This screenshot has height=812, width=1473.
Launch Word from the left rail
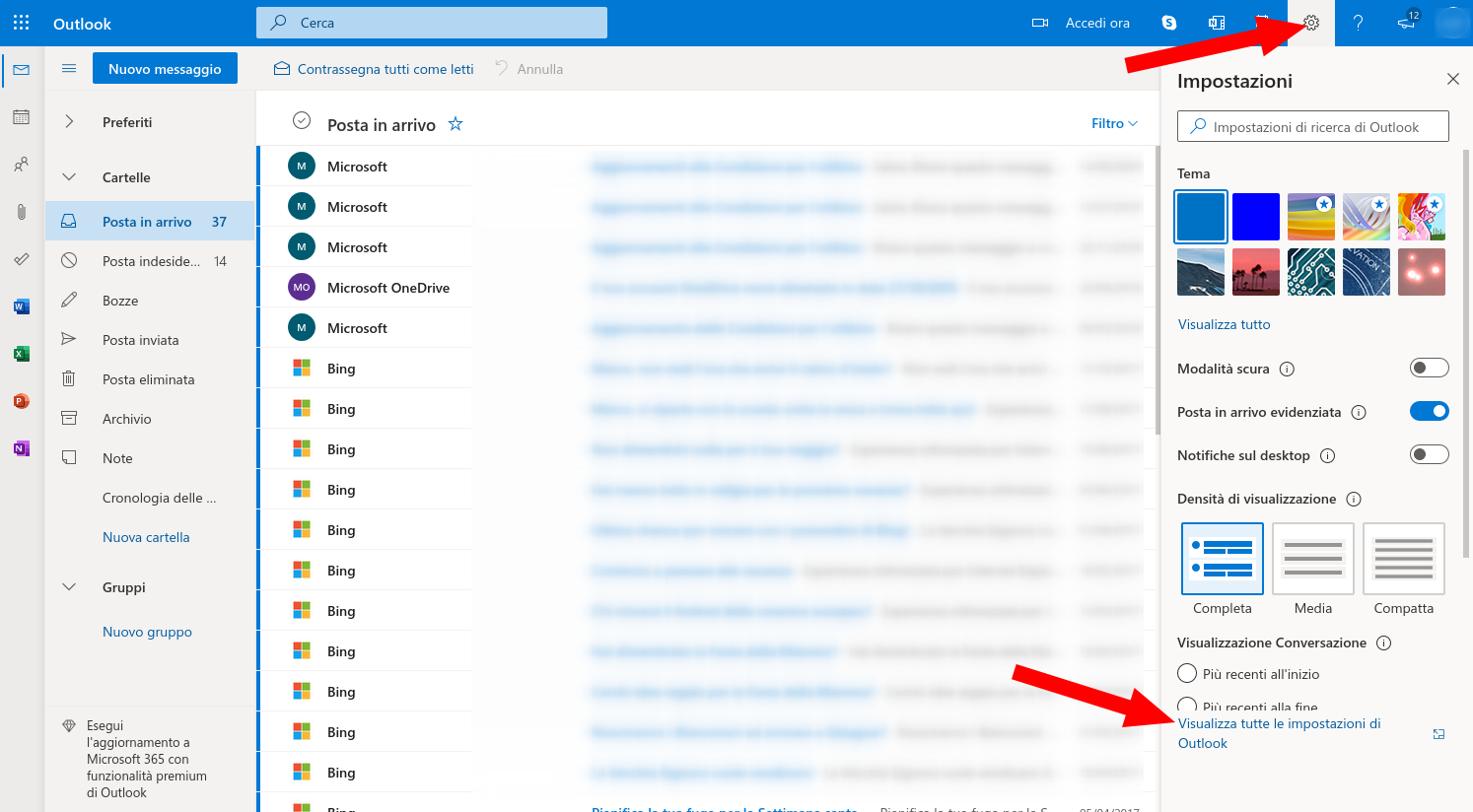click(x=22, y=306)
